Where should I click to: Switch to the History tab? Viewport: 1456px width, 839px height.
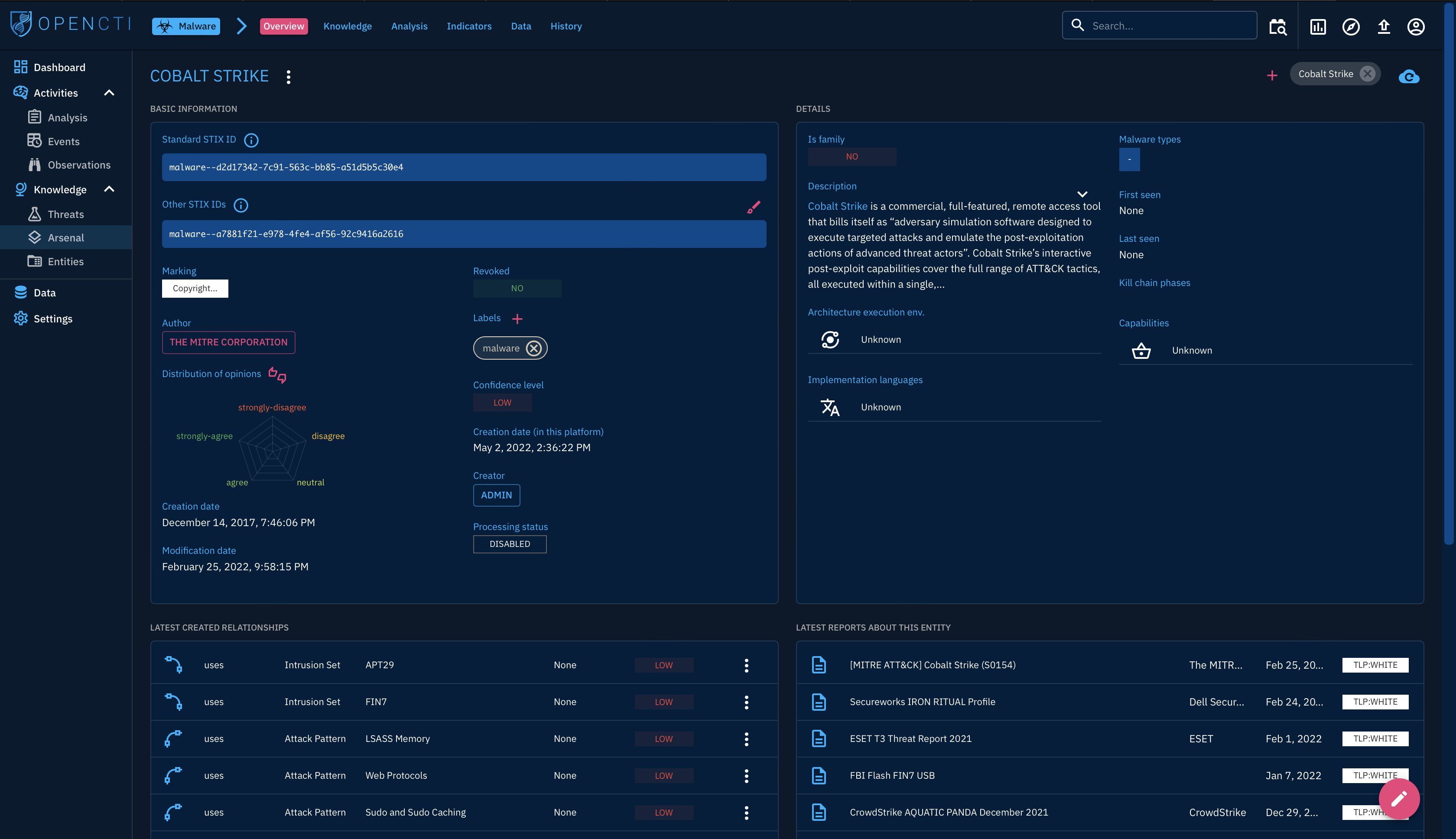566,26
